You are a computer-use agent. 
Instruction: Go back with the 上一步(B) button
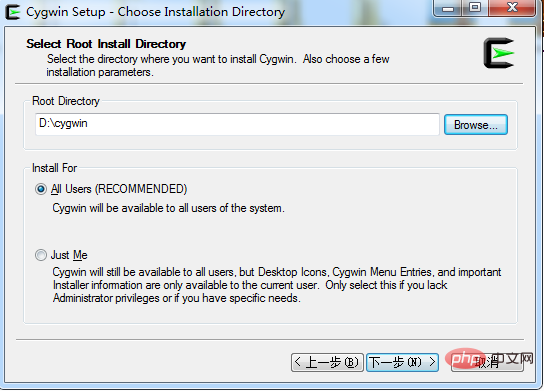pos(327,363)
